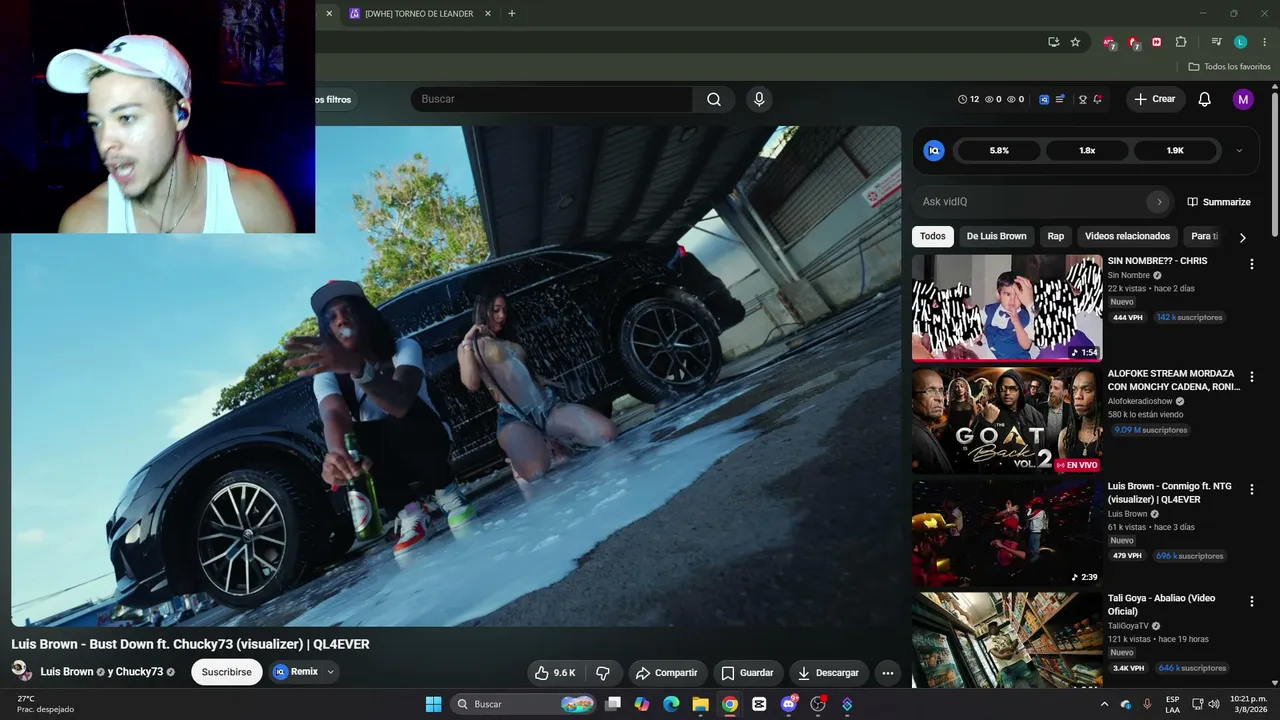Click the vidIQ logo in YouTube header

coord(1044,99)
